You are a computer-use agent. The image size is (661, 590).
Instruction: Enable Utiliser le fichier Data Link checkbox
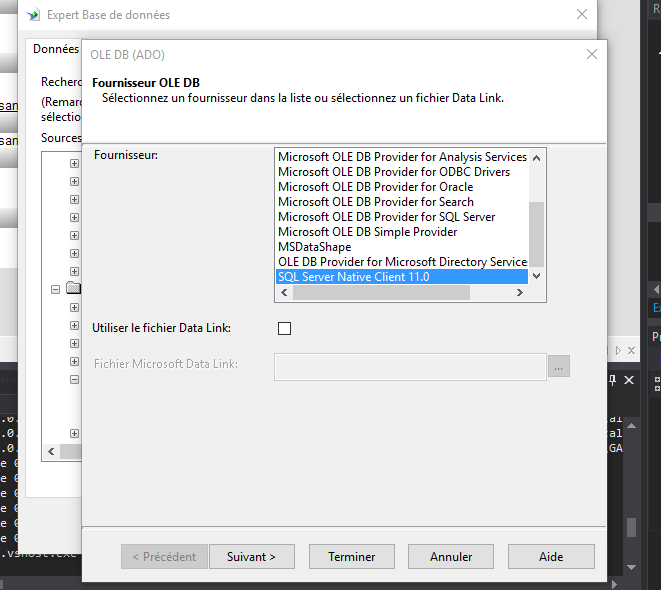click(285, 328)
